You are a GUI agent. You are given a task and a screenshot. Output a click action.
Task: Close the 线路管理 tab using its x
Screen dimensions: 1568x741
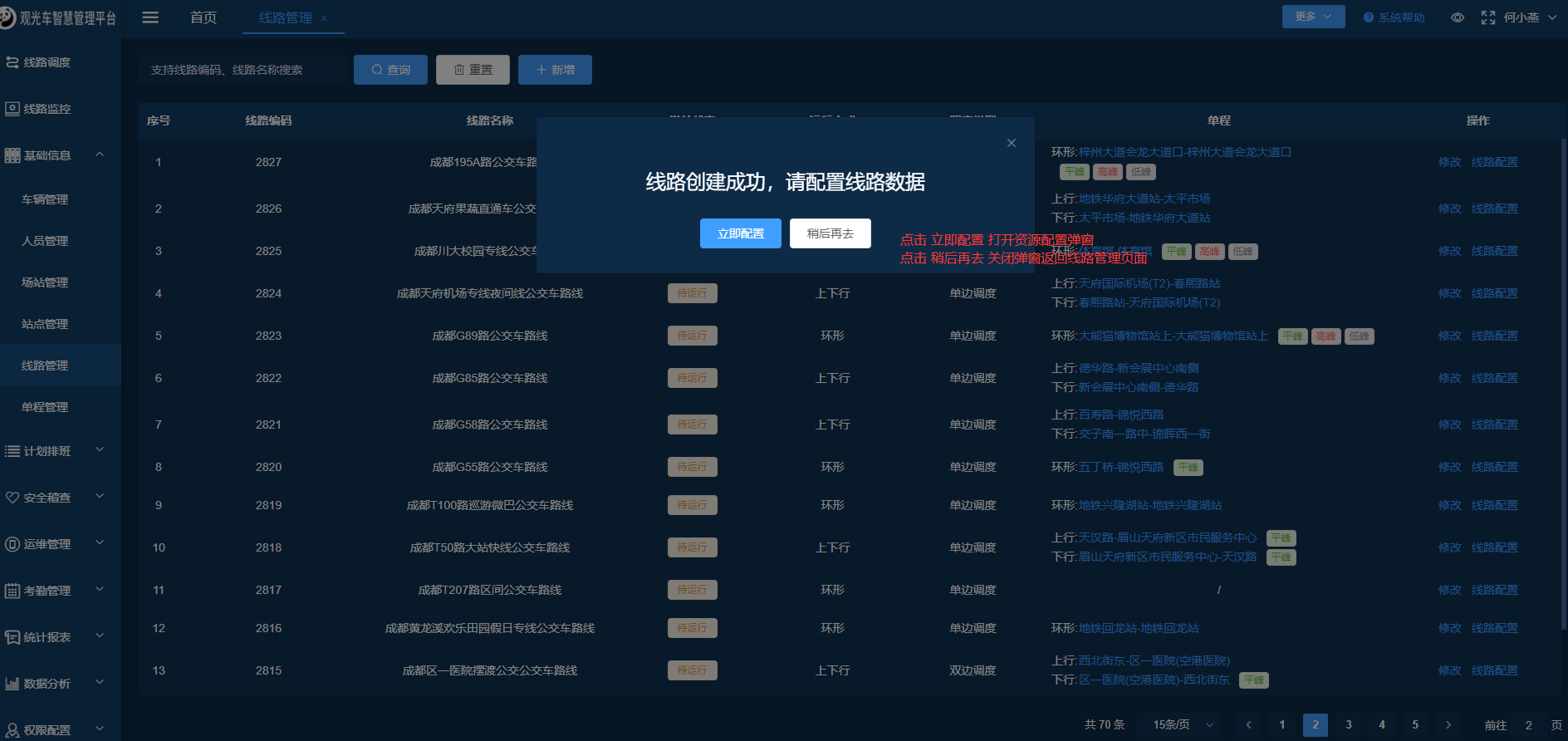point(324,18)
